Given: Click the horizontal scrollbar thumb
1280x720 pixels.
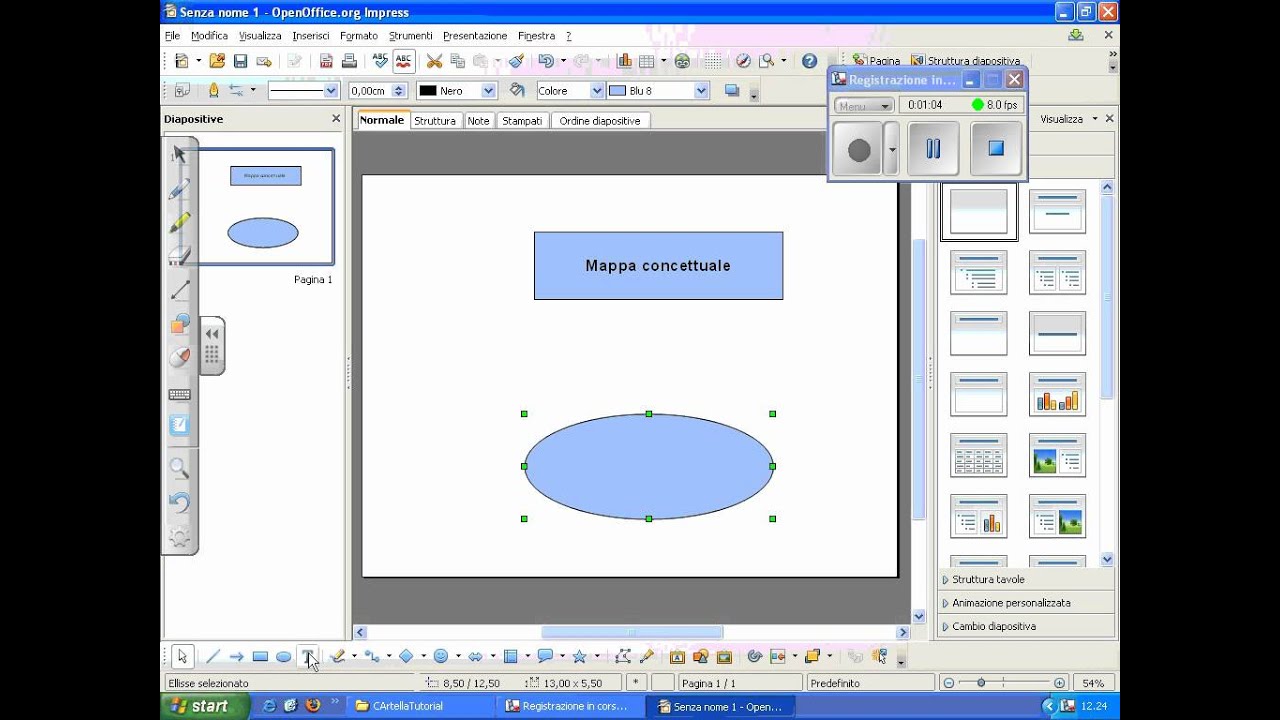Looking at the screenshot, I should coord(632,632).
